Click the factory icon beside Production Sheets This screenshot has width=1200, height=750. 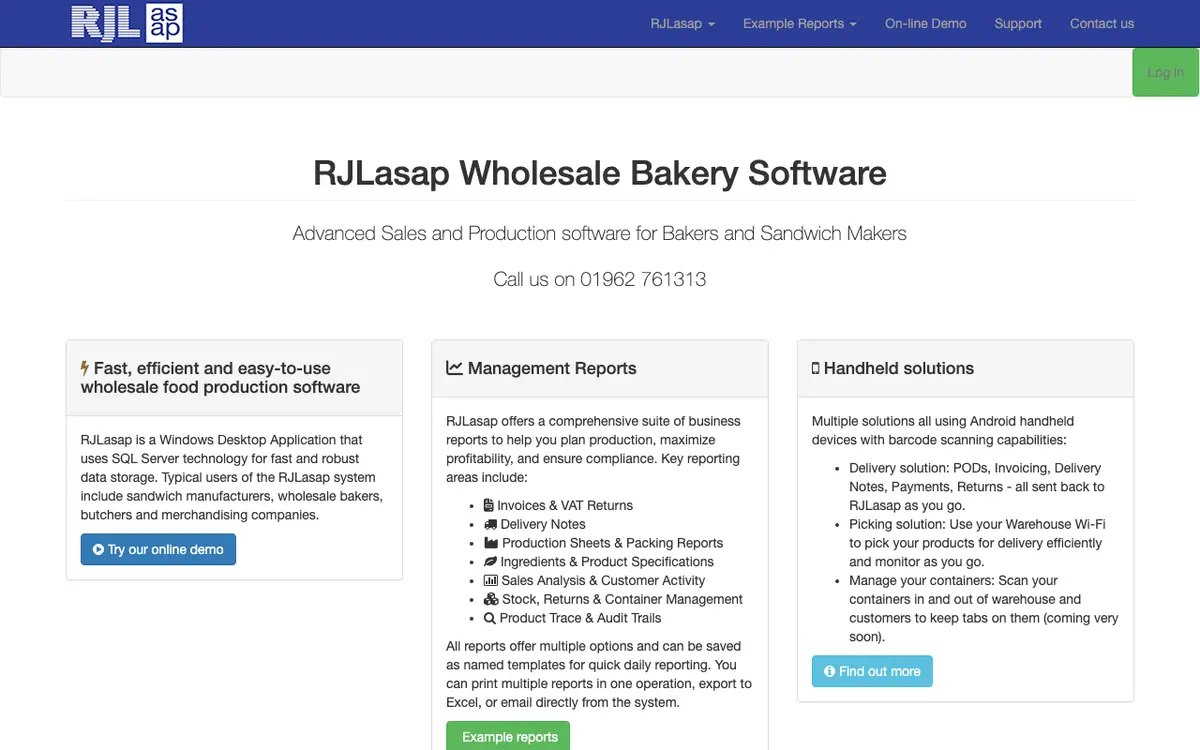pyautogui.click(x=490, y=543)
